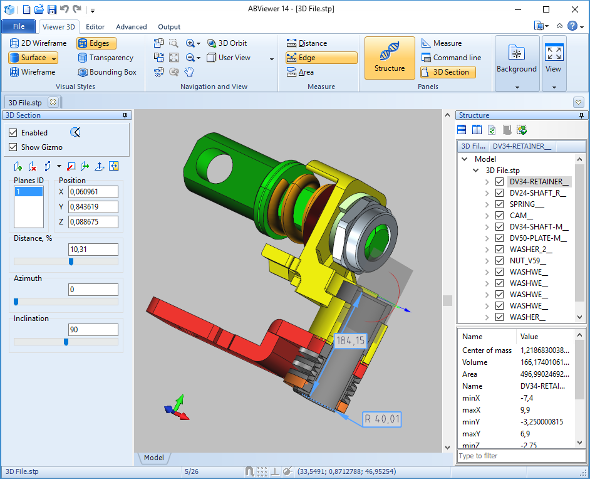Select the Pan hand tool

189,72
